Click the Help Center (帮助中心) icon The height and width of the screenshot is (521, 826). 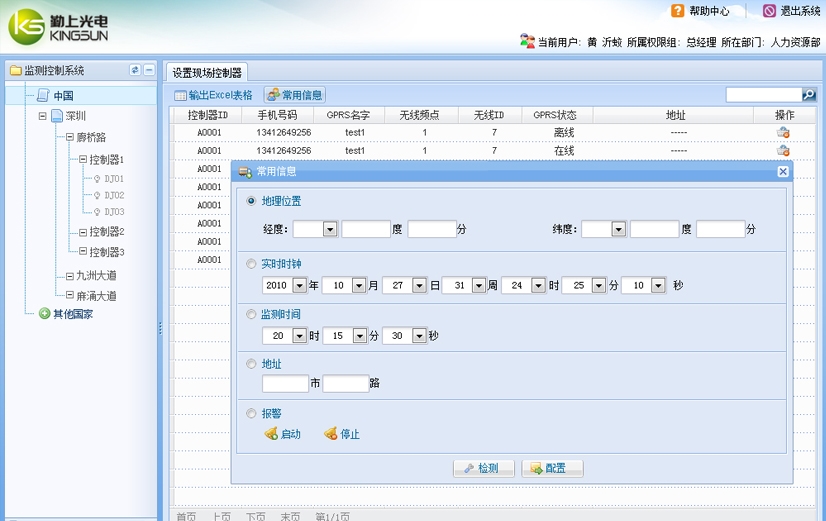679,11
